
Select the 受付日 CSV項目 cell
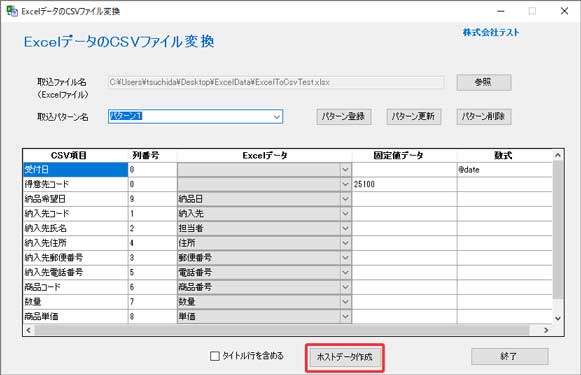tap(76, 170)
